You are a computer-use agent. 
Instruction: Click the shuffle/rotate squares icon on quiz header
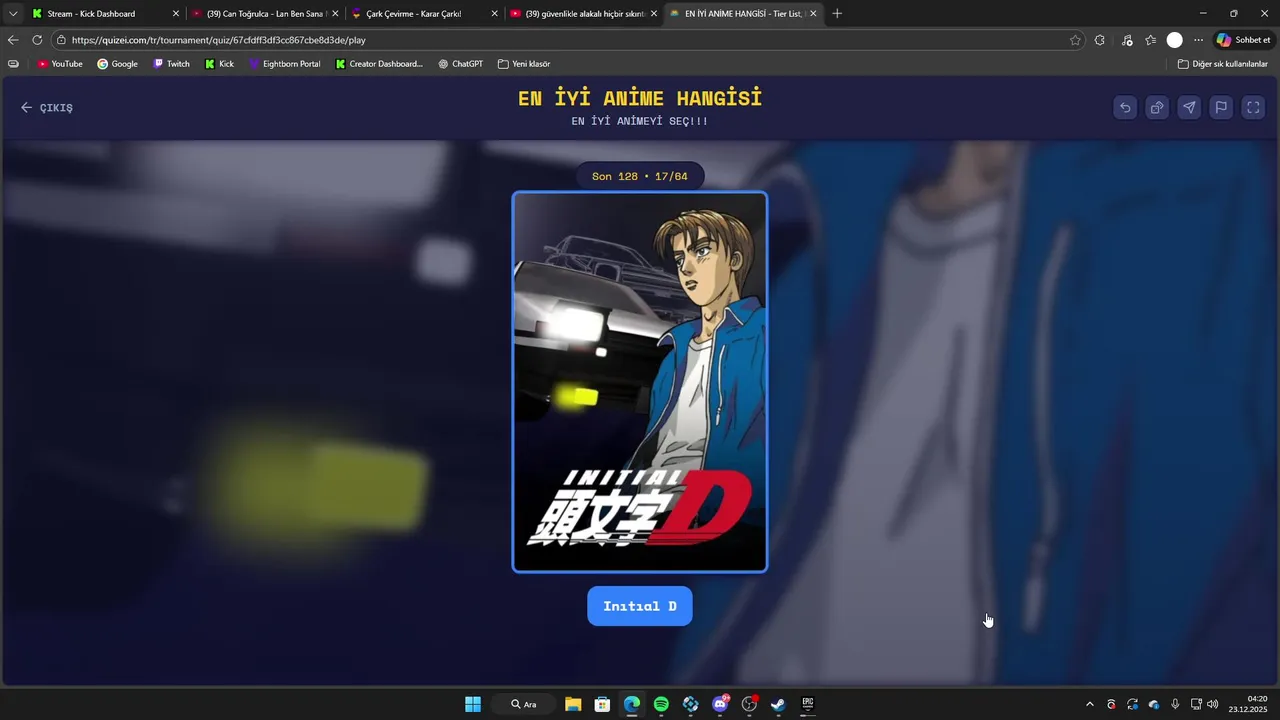[1157, 108]
